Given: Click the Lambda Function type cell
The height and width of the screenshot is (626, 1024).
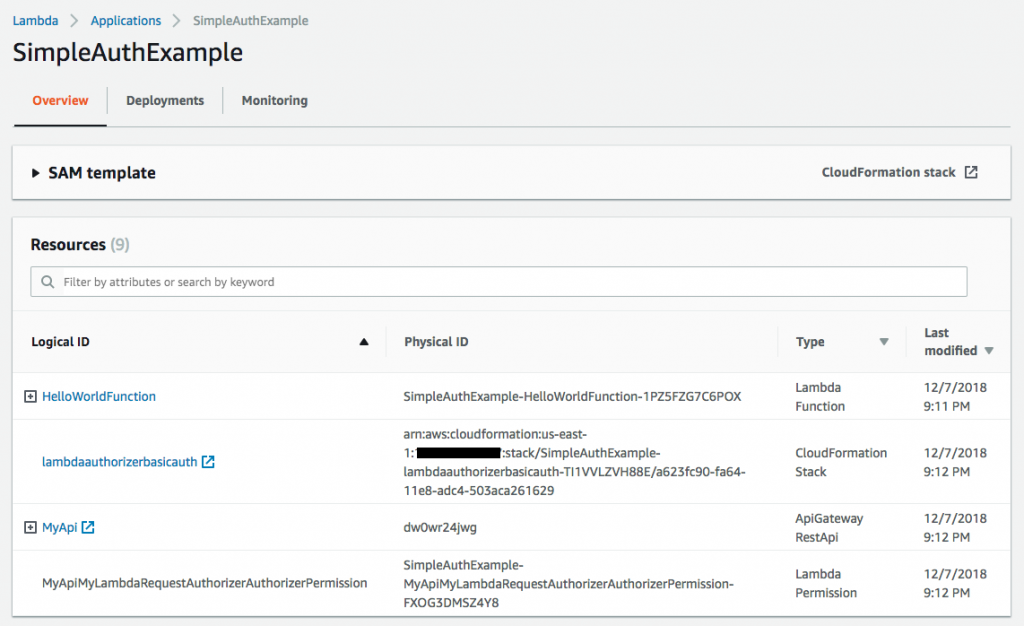Looking at the screenshot, I should pos(820,396).
